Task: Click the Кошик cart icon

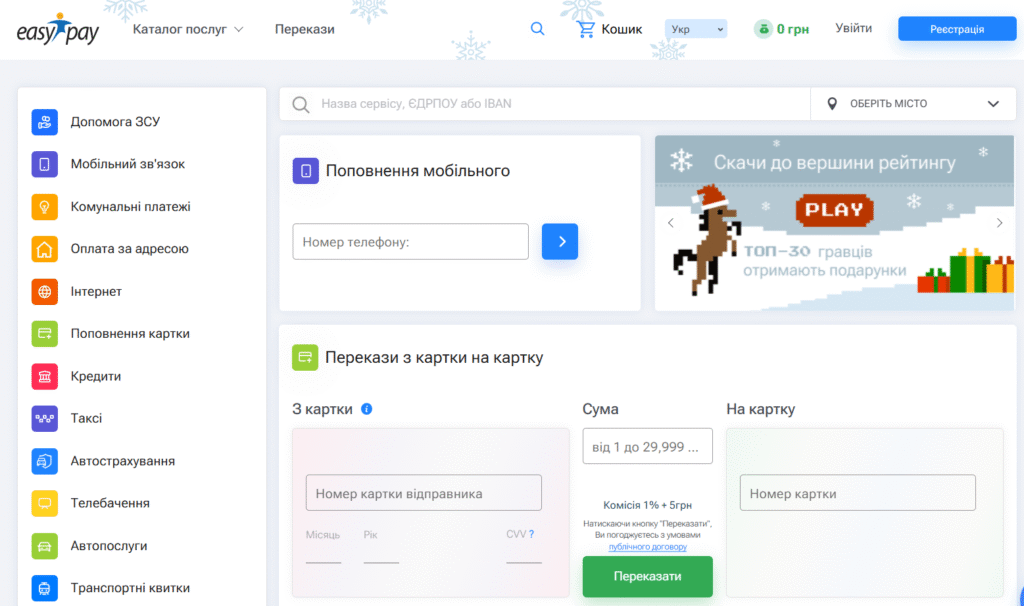Action: (586, 28)
